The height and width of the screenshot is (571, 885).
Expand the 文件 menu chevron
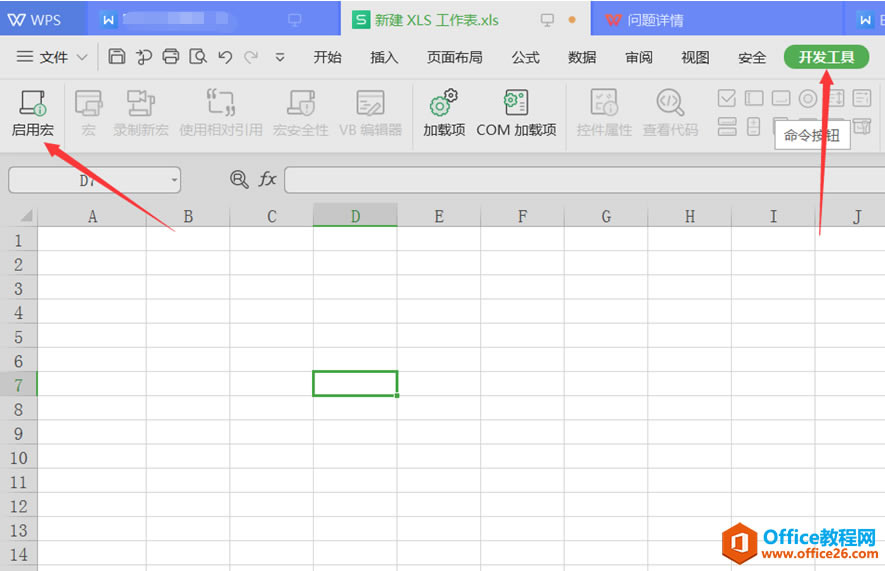(x=82, y=57)
